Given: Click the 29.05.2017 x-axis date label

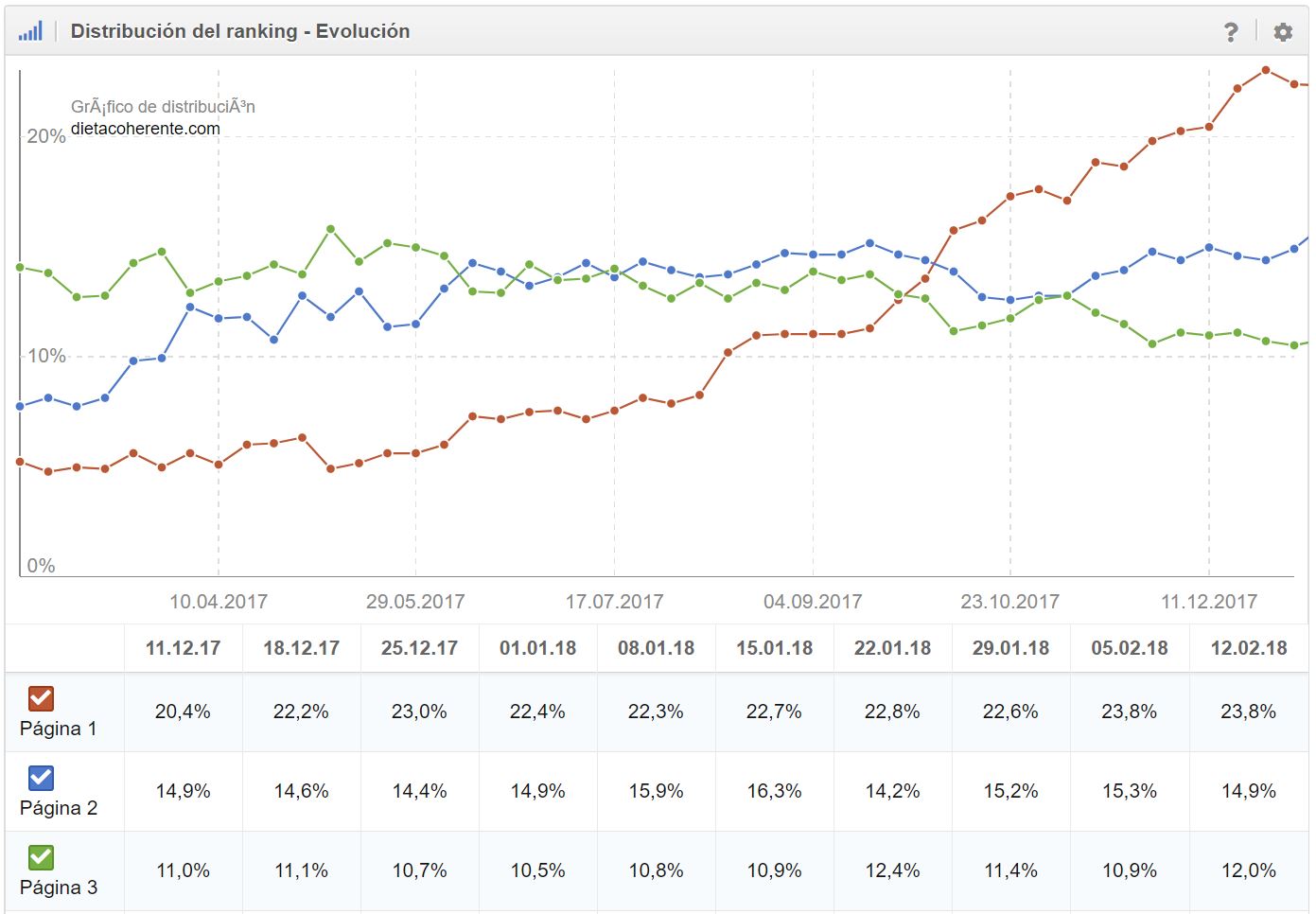Looking at the screenshot, I should click(x=415, y=602).
